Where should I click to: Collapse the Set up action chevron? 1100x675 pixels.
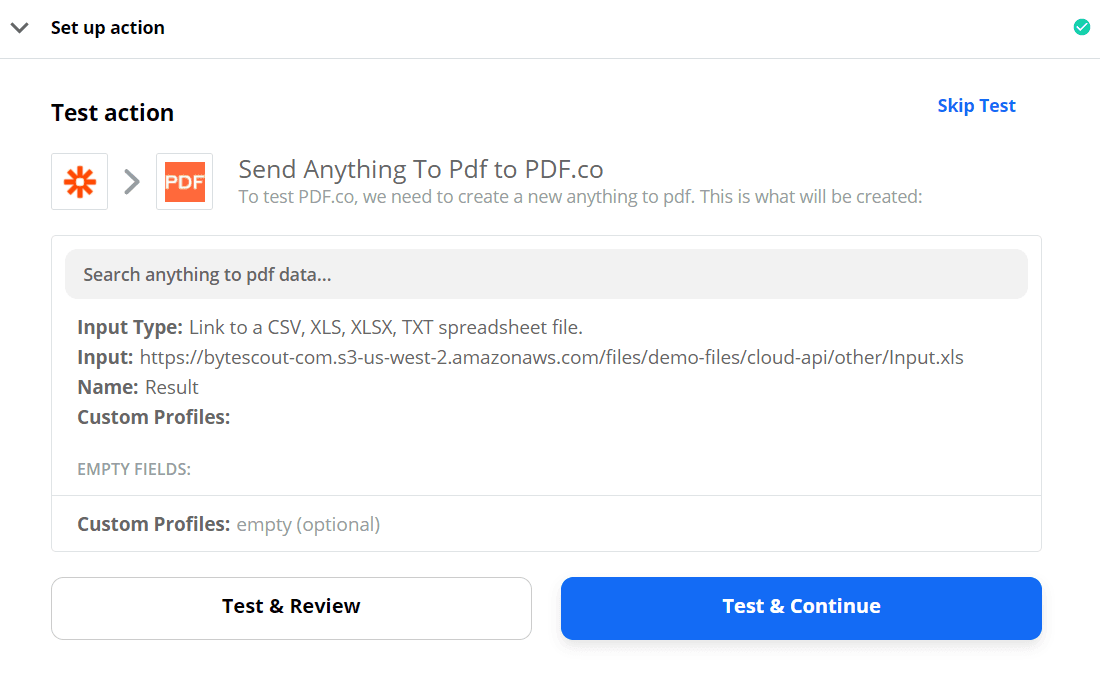(x=19, y=28)
